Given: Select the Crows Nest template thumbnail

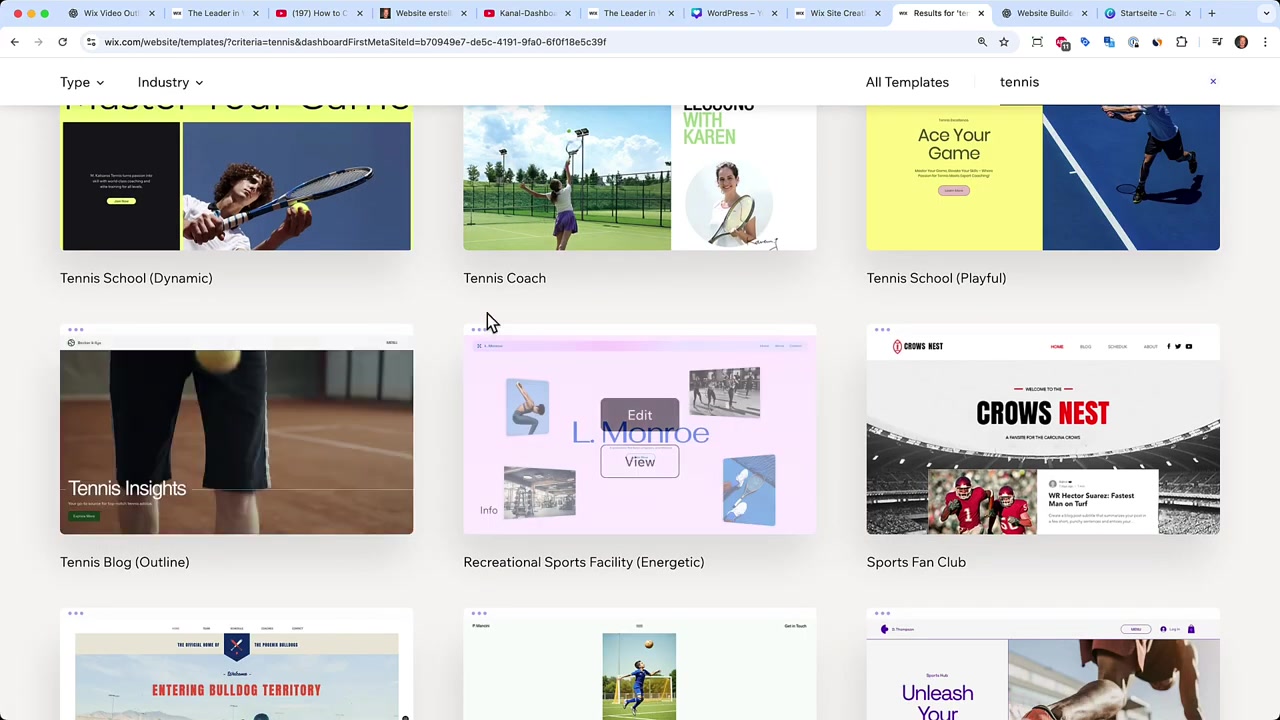Looking at the screenshot, I should pos(1043,430).
